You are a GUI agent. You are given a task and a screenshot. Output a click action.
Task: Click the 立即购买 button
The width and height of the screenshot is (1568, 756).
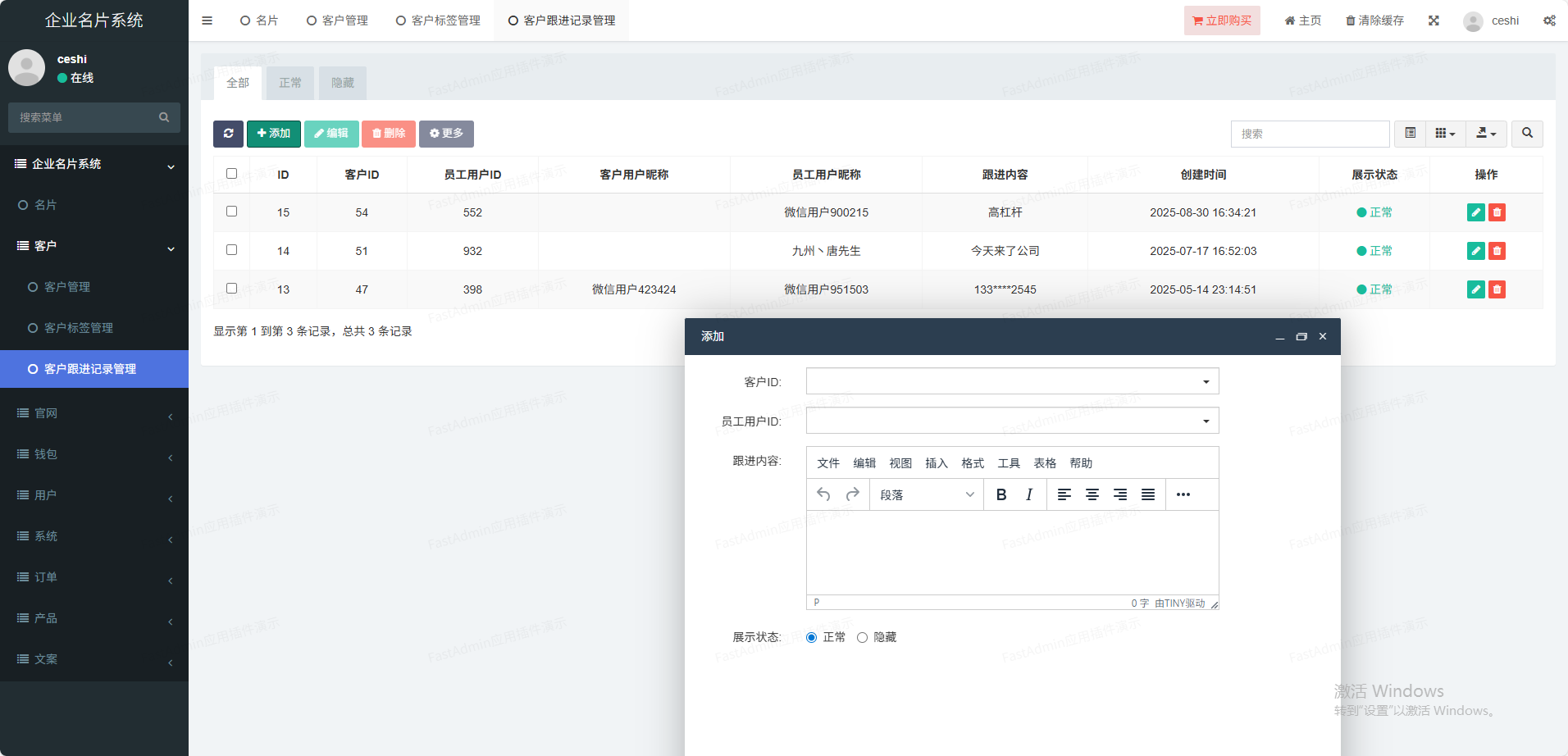click(x=1222, y=20)
